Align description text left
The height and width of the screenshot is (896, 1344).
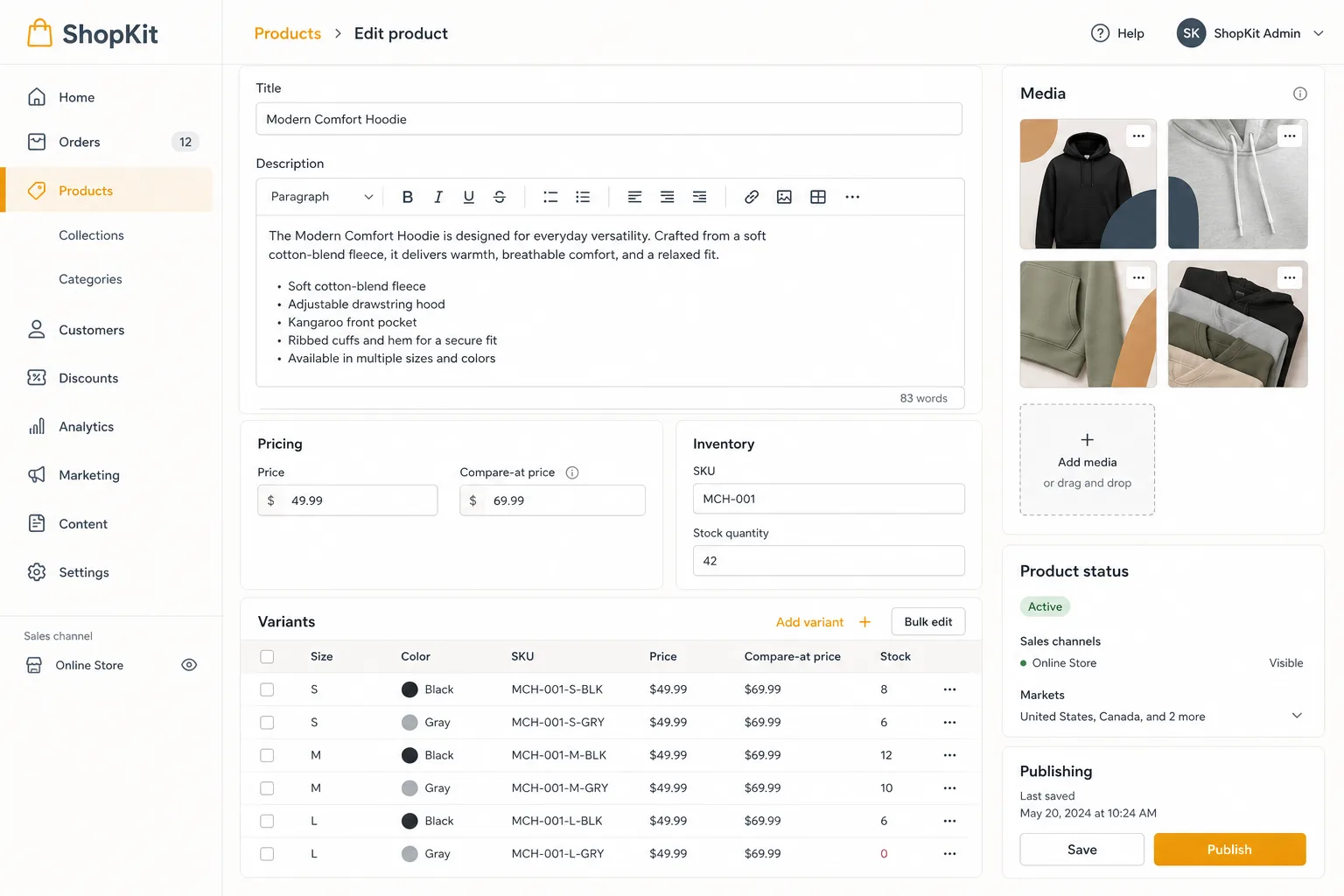(635, 197)
